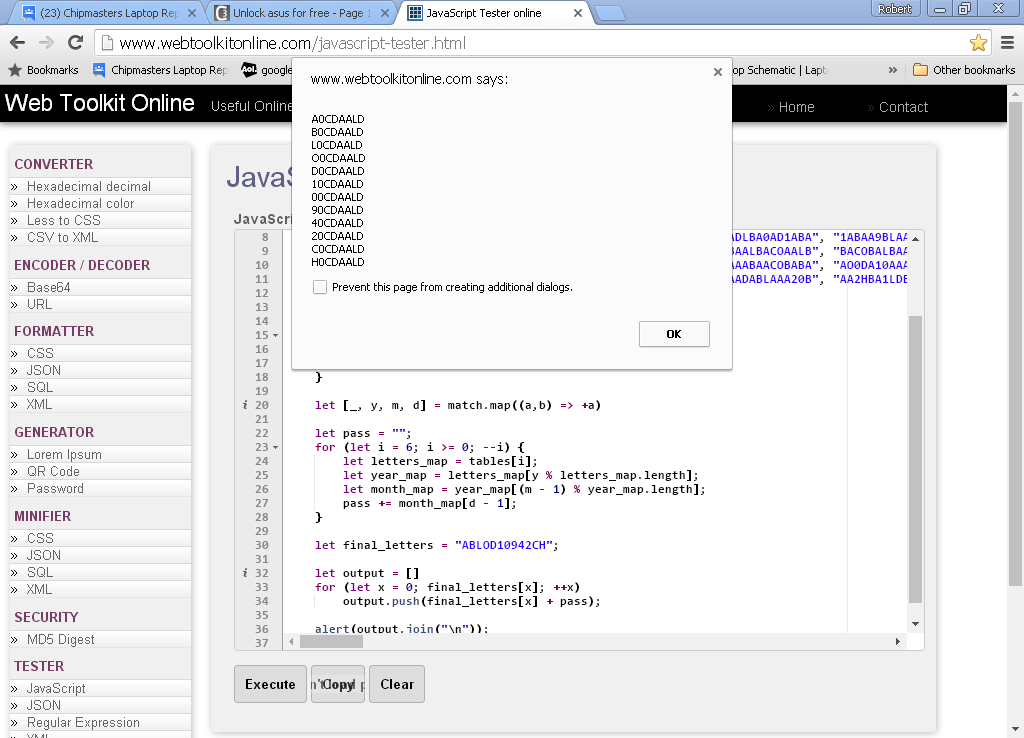
Task: Collapse code fold arrow at line 23
Action: click(275, 448)
